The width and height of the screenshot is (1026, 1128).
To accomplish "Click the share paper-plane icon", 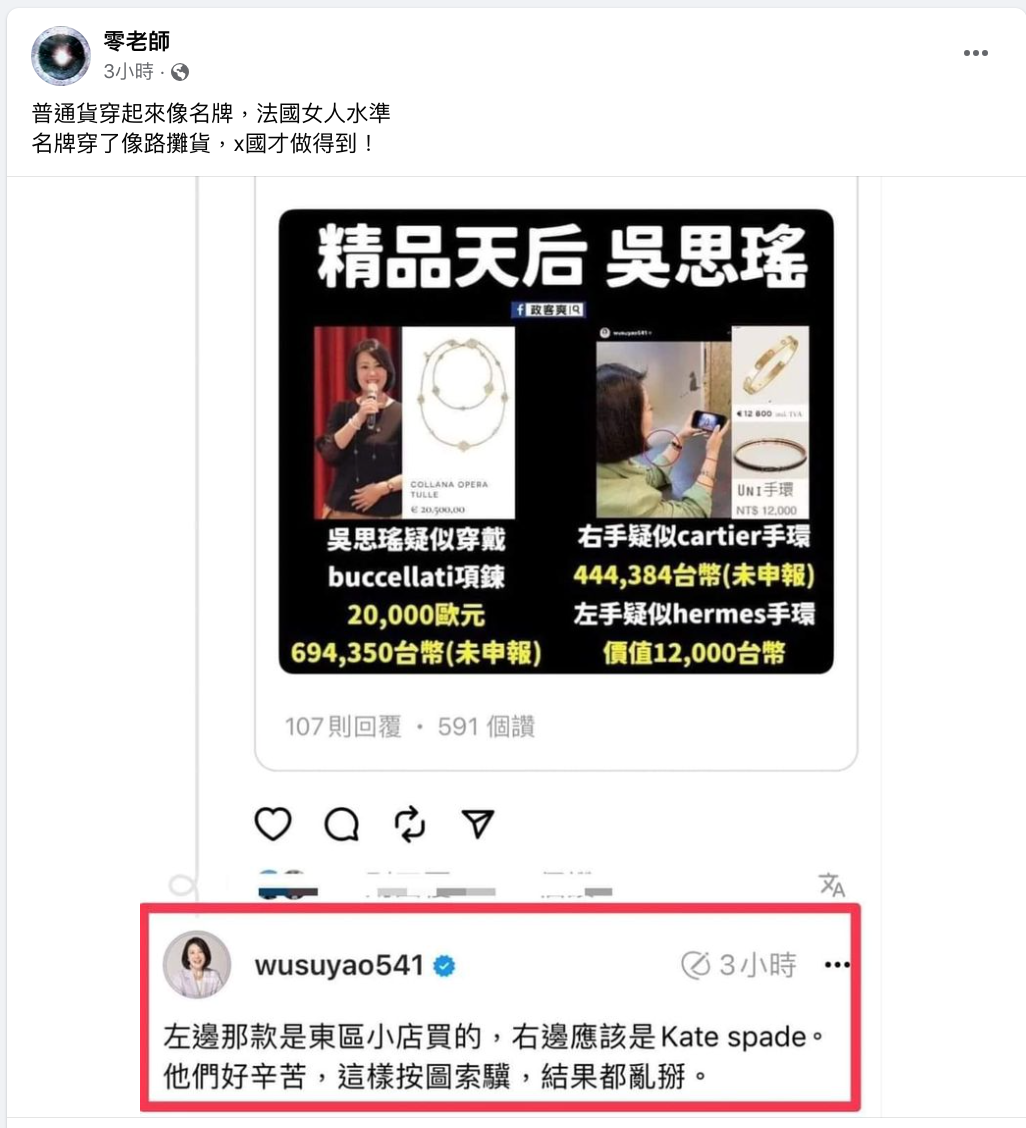I will (x=477, y=824).
